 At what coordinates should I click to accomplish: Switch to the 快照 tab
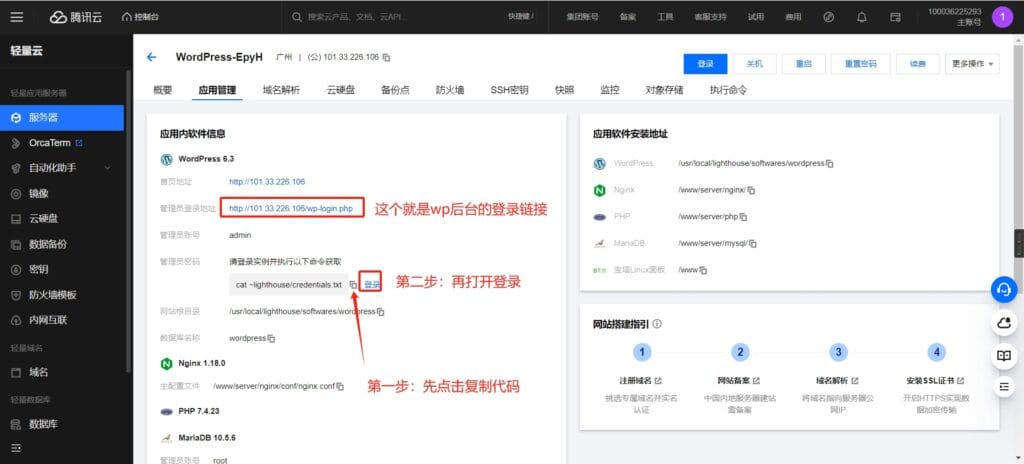564,90
